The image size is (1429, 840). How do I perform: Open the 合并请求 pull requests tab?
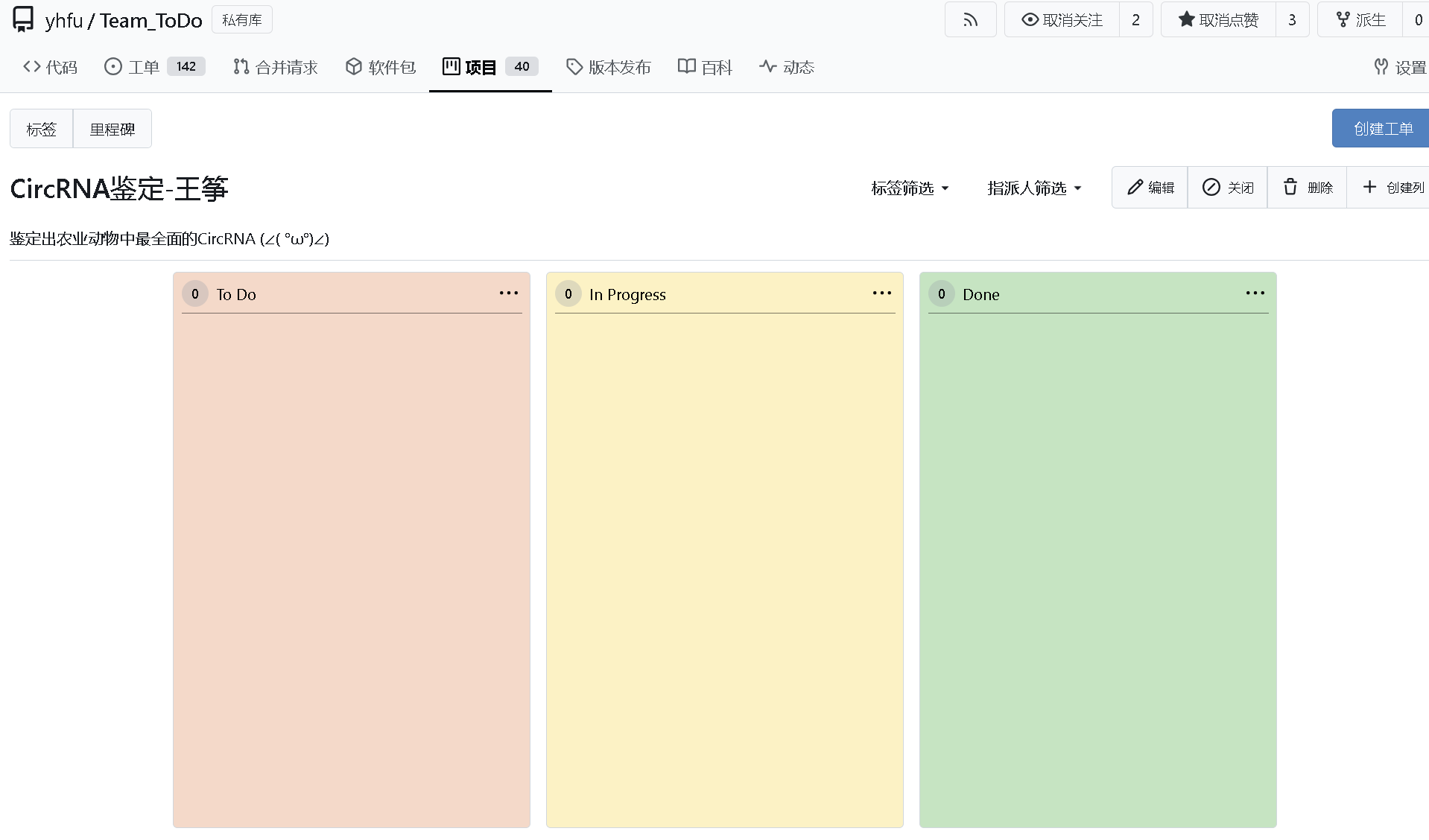[276, 67]
